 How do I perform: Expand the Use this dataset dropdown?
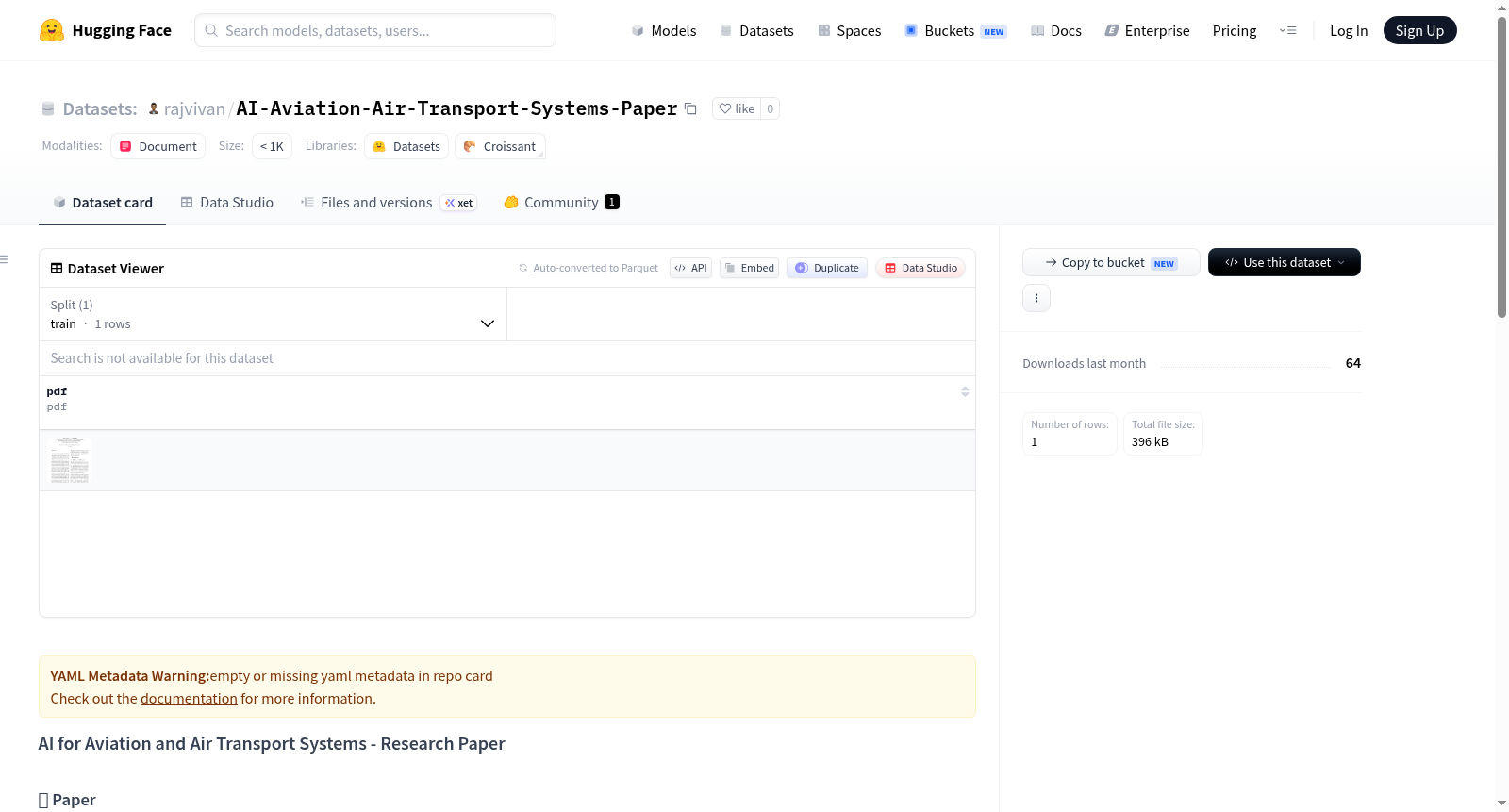(x=1285, y=262)
